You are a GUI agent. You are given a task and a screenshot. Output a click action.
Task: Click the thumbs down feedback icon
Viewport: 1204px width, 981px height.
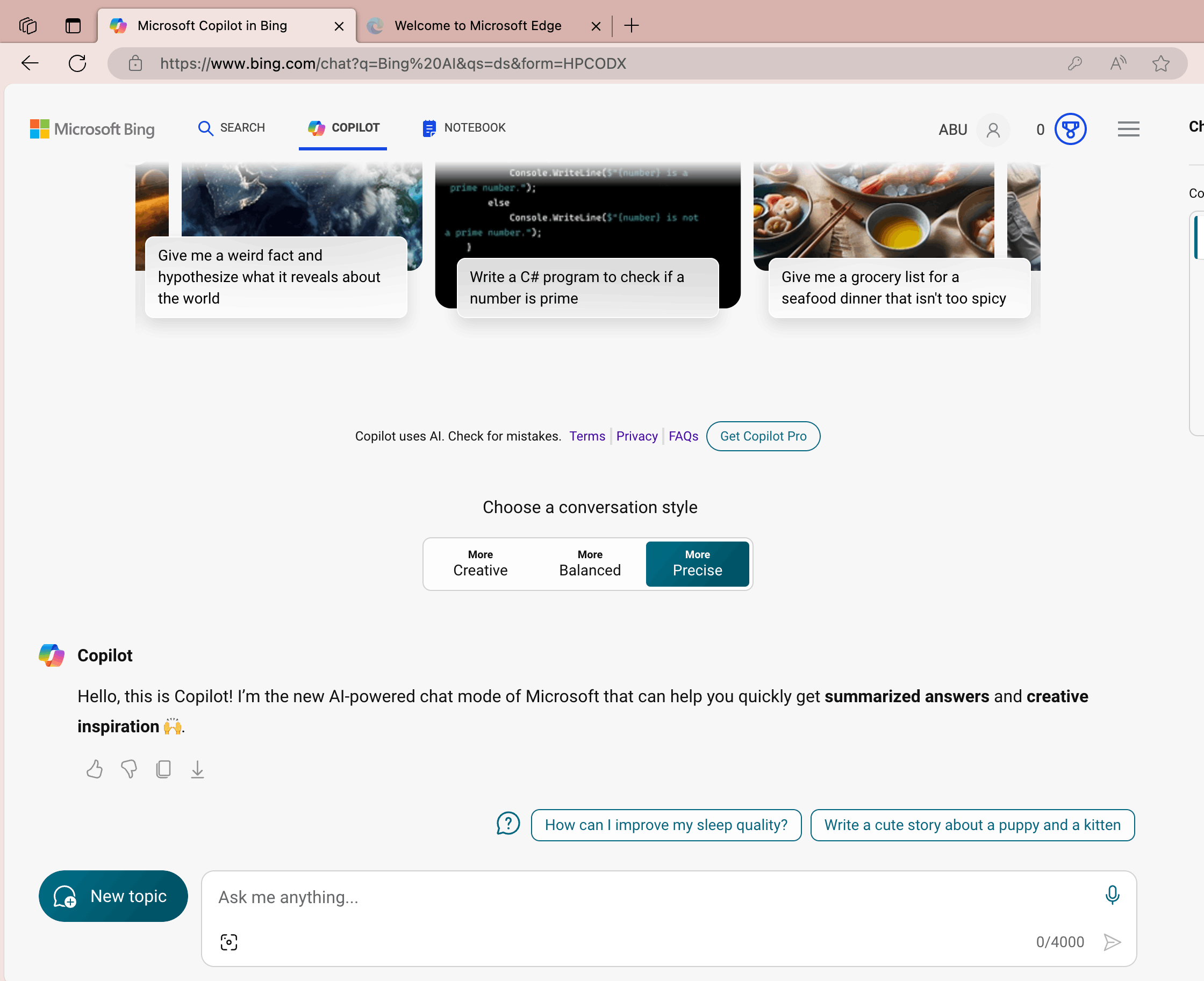click(129, 769)
